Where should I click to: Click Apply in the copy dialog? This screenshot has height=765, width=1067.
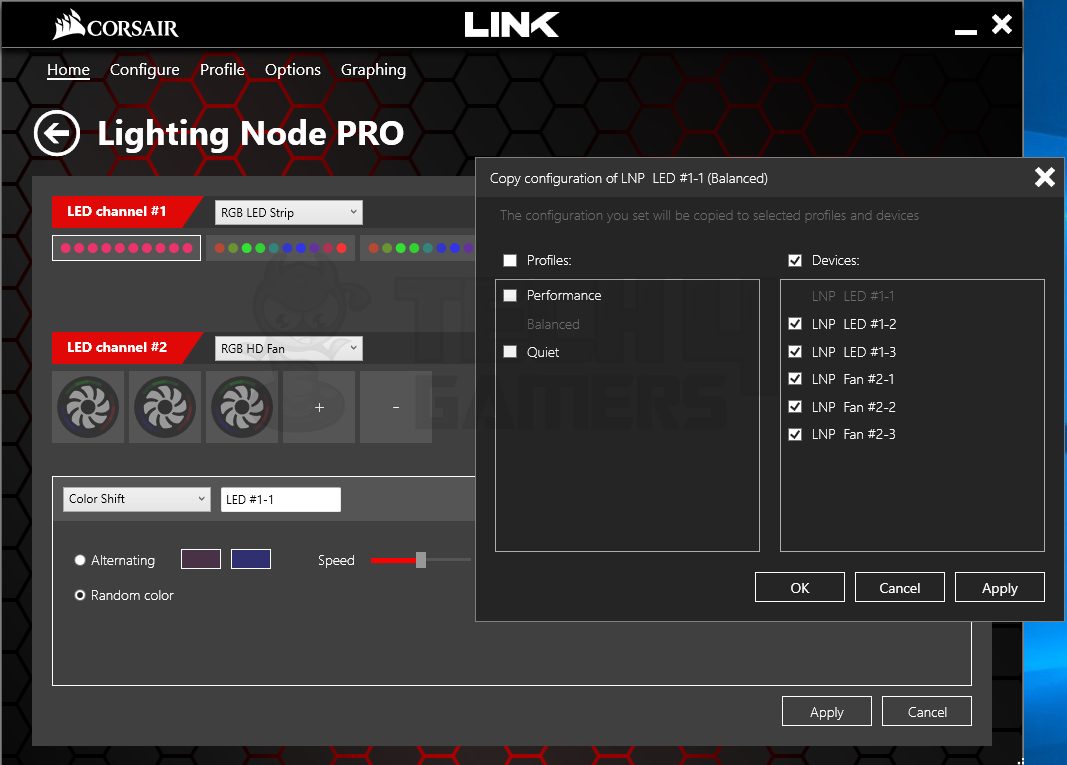tap(1000, 587)
